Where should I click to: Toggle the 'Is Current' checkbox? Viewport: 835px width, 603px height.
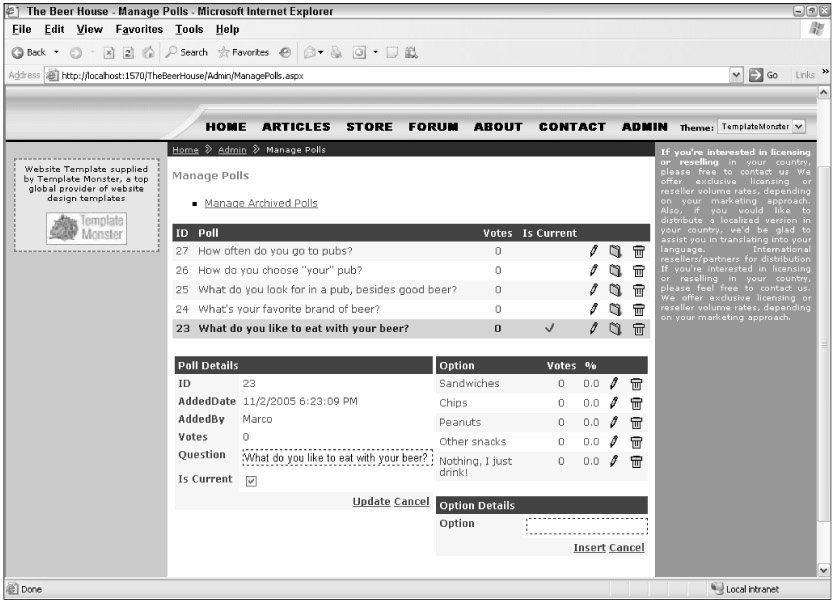(251, 481)
